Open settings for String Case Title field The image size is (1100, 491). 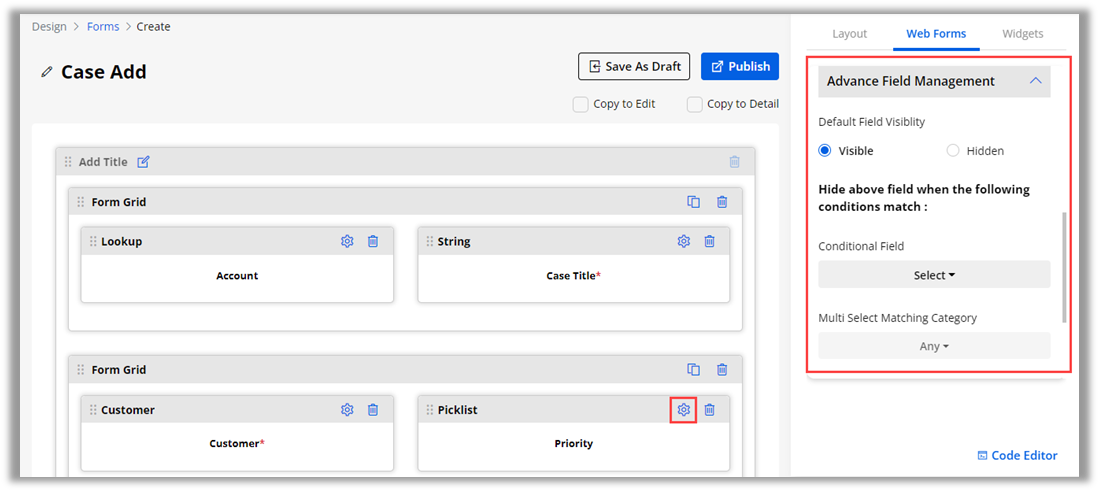pos(684,241)
